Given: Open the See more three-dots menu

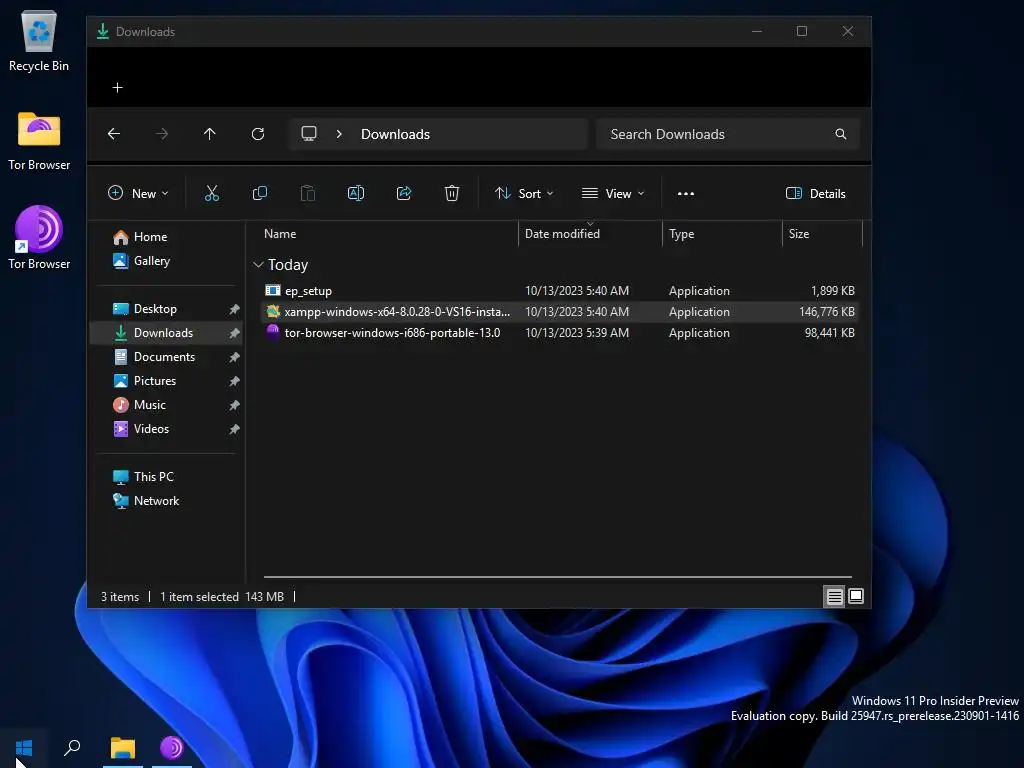Looking at the screenshot, I should pyautogui.click(x=686, y=193).
